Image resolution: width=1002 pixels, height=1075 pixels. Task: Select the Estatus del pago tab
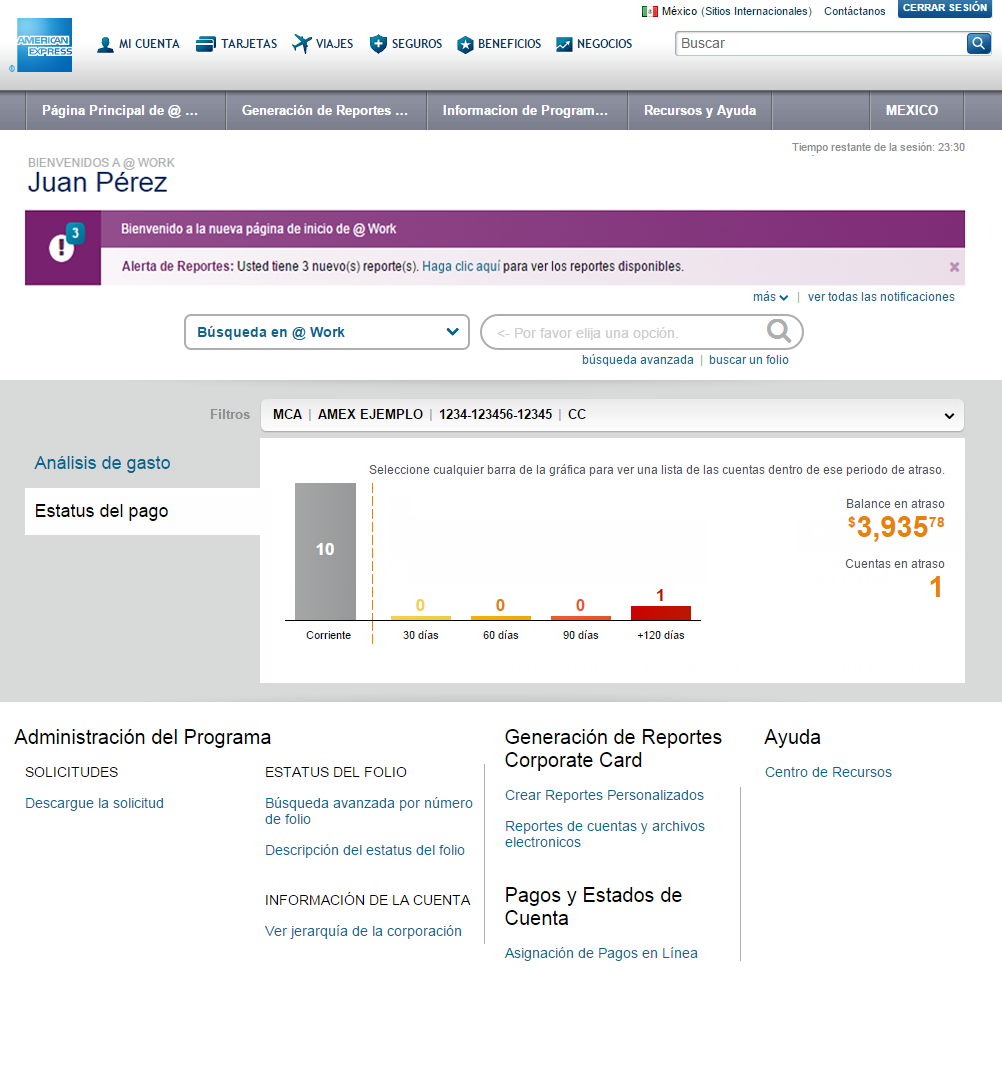pyautogui.click(x=143, y=511)
